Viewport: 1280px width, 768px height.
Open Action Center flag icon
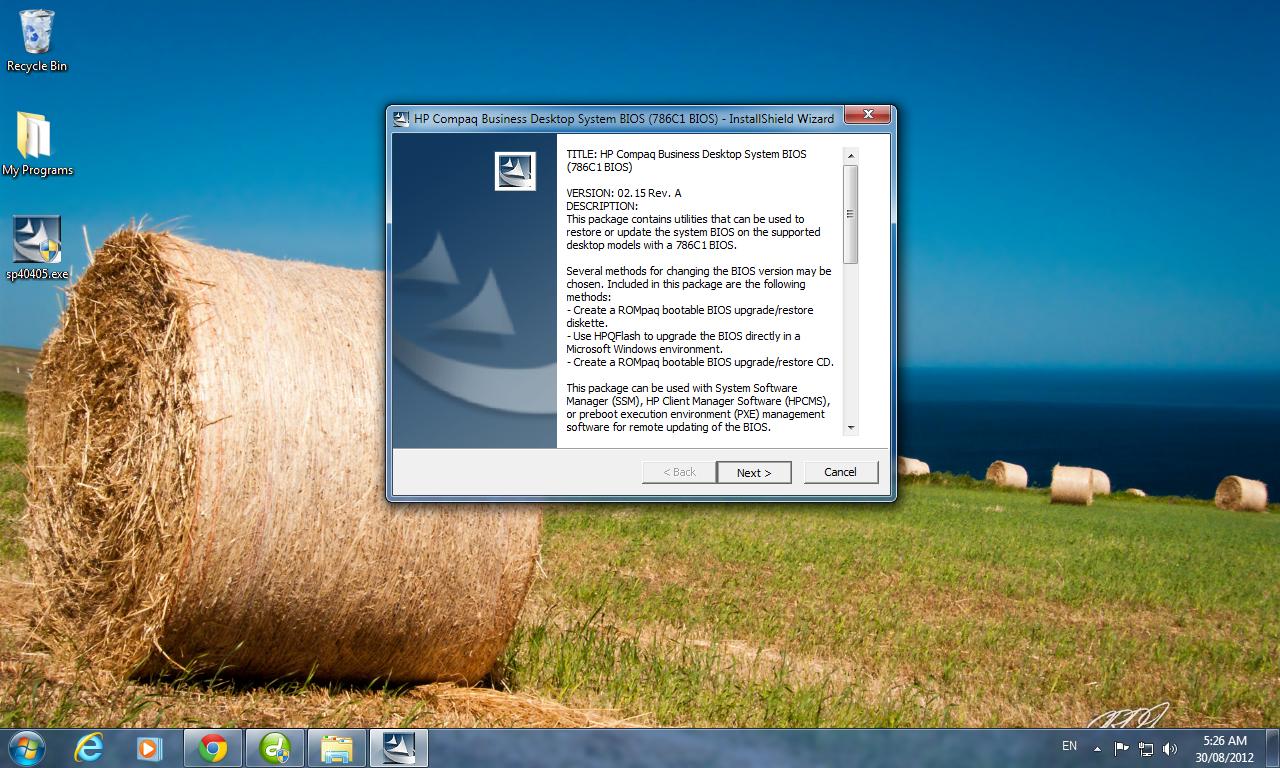coord(1121,748)
